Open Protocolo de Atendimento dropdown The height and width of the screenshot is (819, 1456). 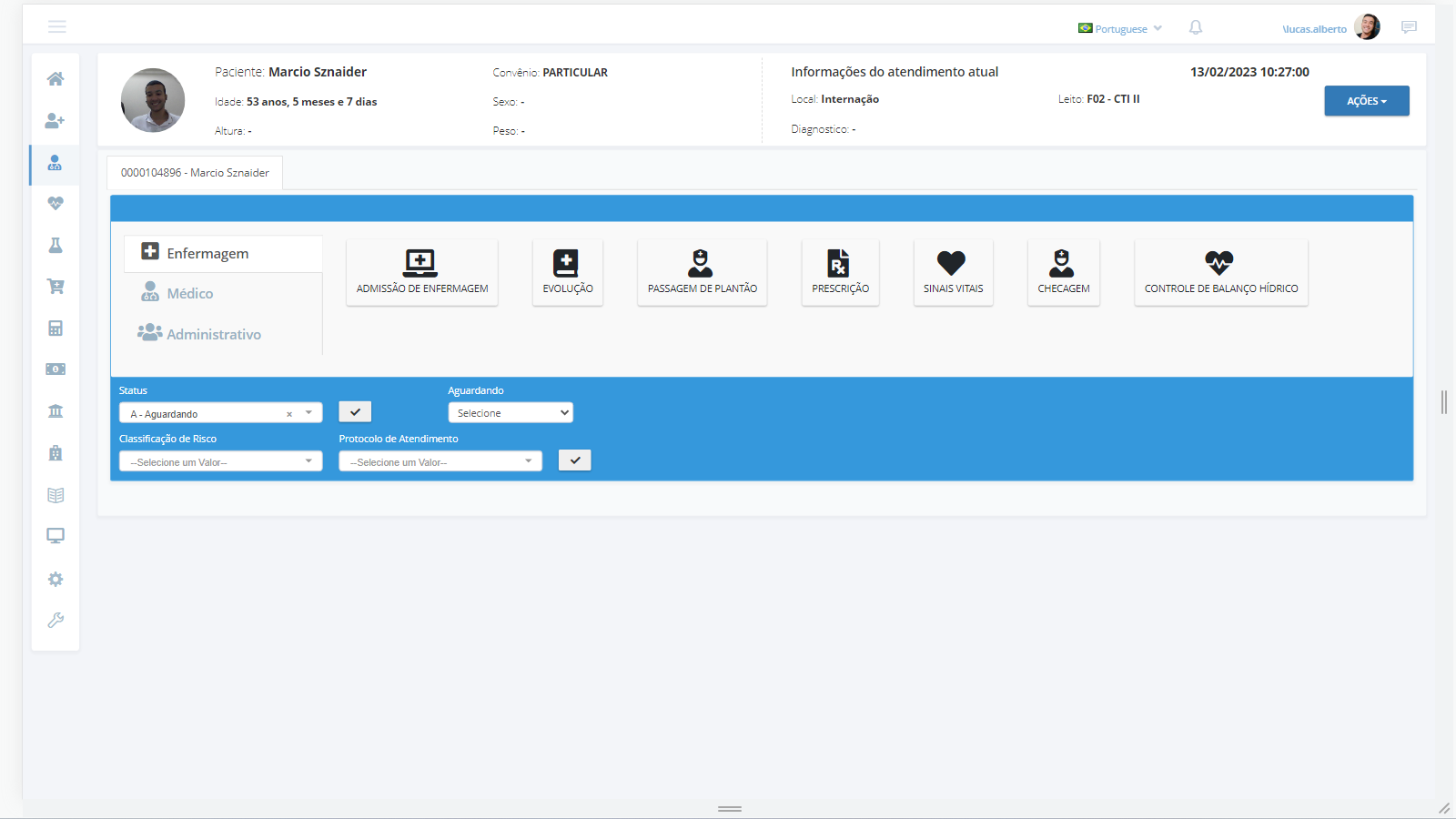(440, 462)
